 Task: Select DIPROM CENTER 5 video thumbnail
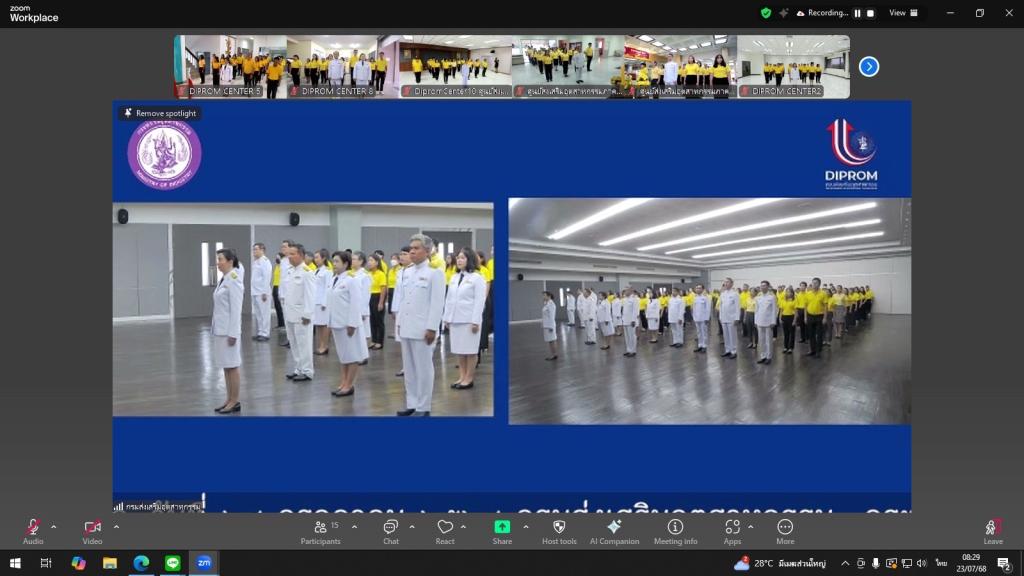coord(231,67)
